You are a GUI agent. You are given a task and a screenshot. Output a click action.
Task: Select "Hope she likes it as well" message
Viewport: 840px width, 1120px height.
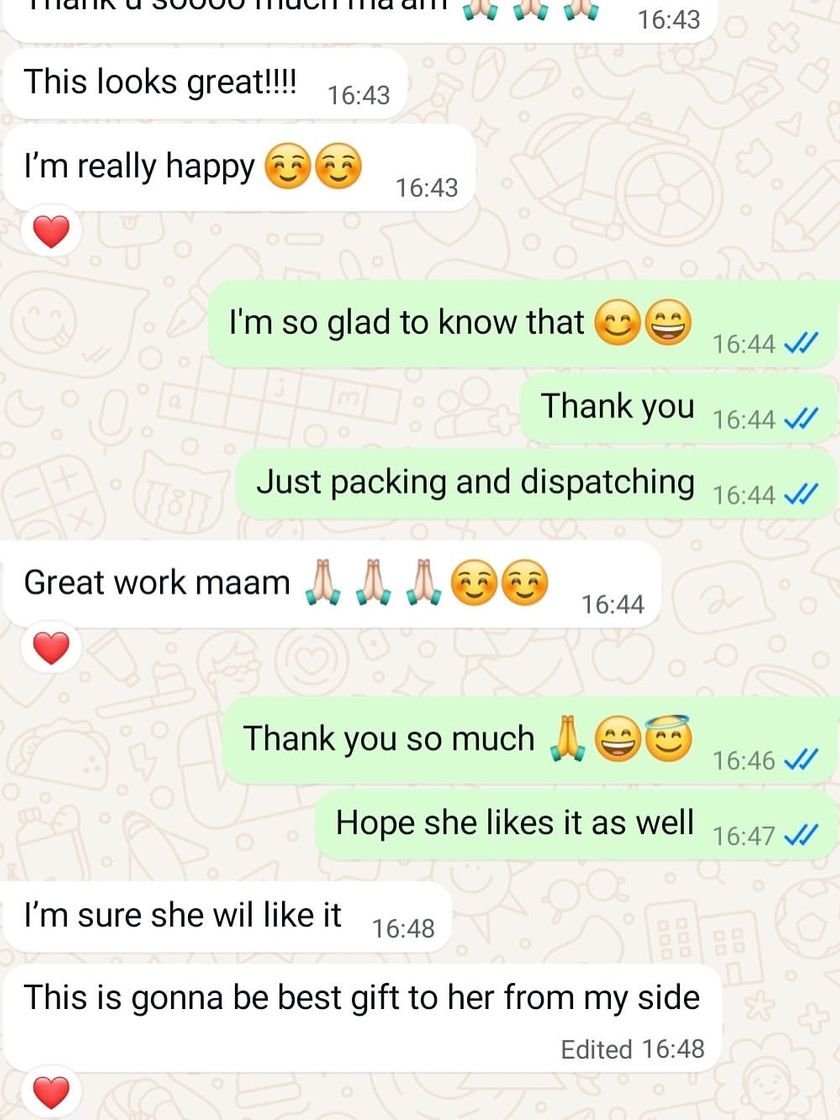[576, 824]
